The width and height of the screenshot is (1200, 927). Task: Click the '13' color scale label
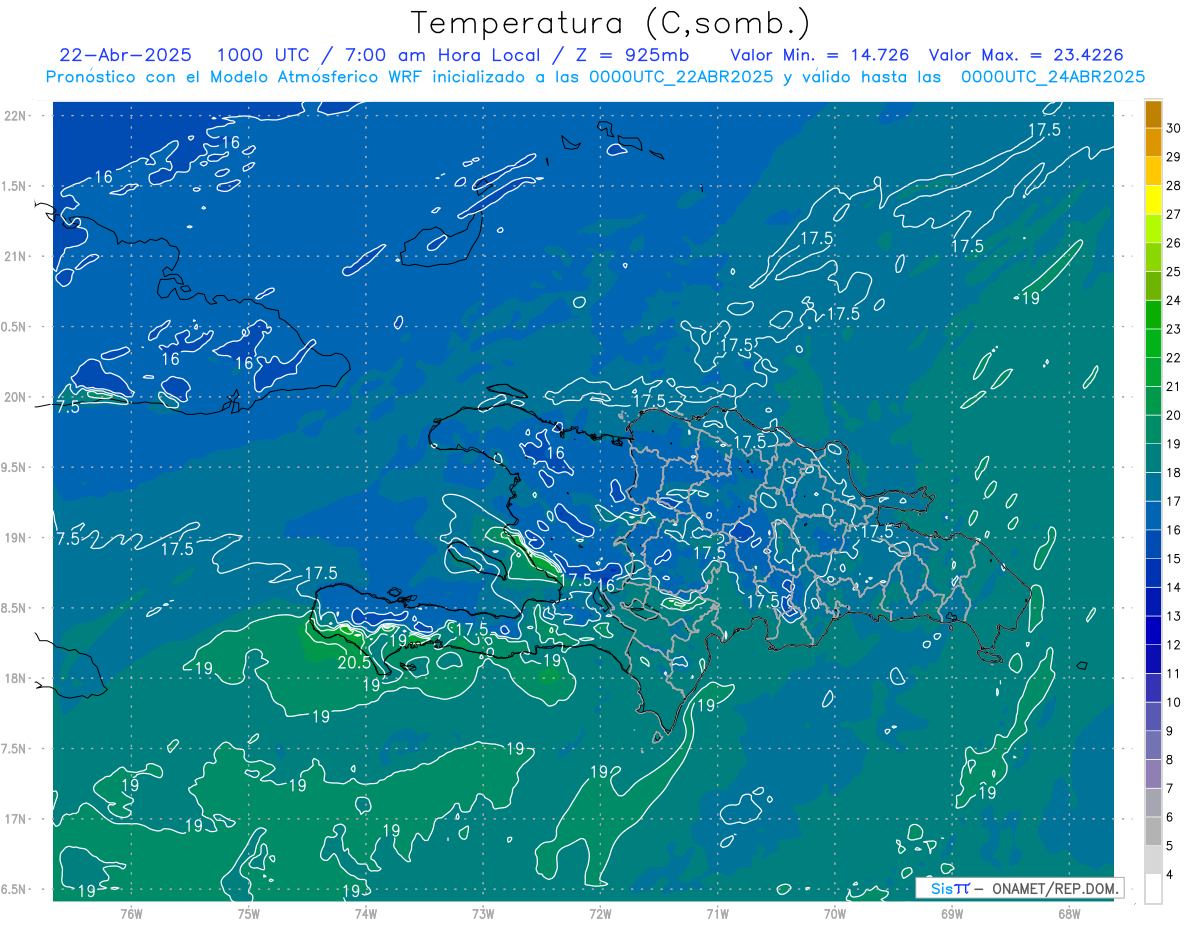(1174, 616)
